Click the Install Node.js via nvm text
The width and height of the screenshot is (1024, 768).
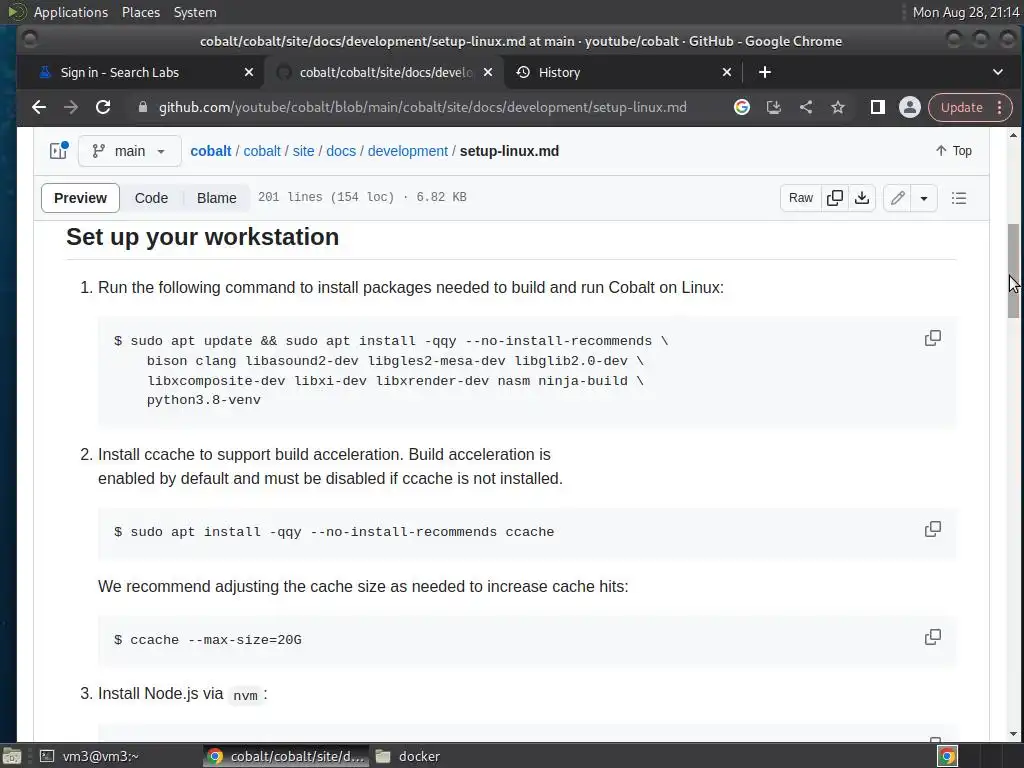click(x=182, y=694)
